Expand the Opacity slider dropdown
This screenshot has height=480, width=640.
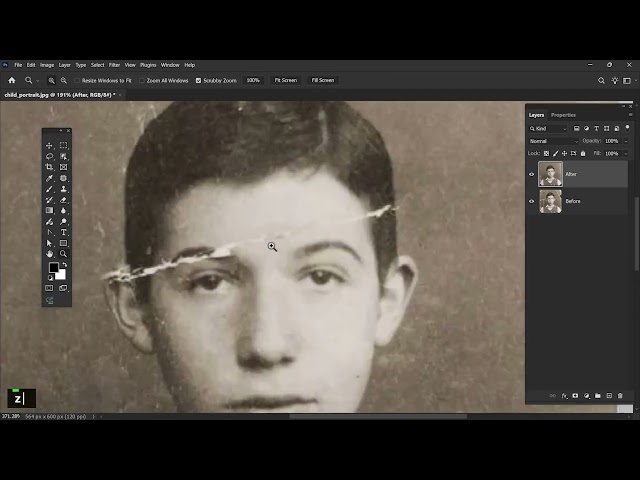coord(625,141)
